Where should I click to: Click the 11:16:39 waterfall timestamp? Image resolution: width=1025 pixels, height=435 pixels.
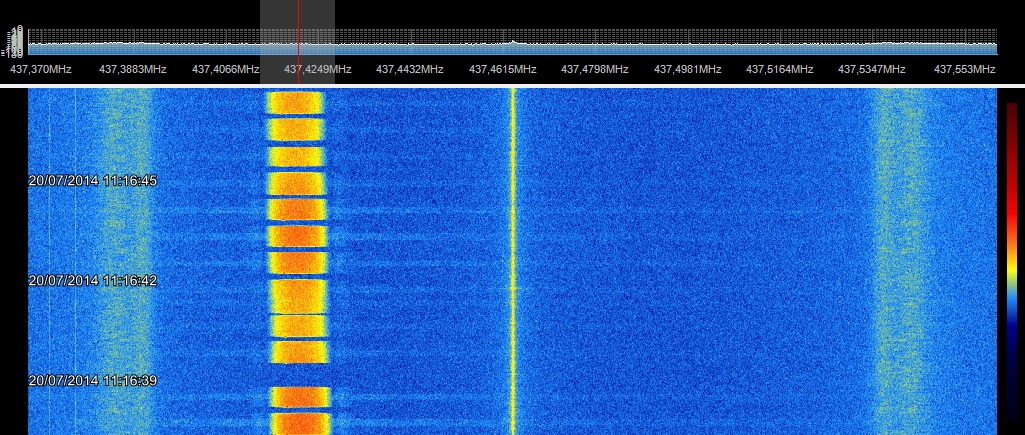(93, 381)
